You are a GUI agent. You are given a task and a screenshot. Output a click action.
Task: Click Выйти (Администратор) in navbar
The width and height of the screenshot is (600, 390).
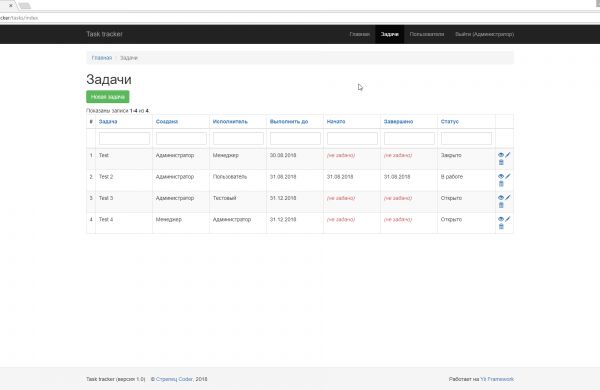(x=484, y=34)
